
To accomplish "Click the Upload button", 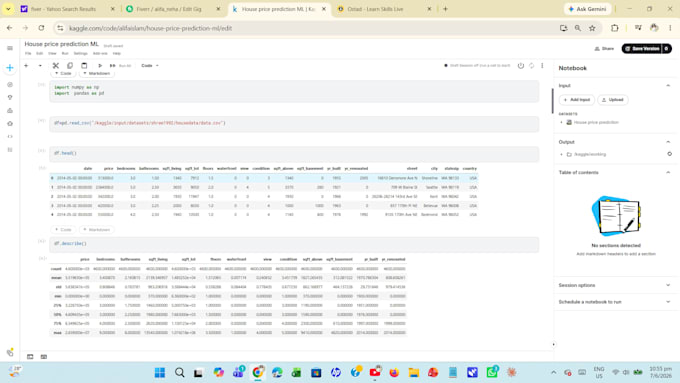I will pyautogui.click(x=613, y=100).
